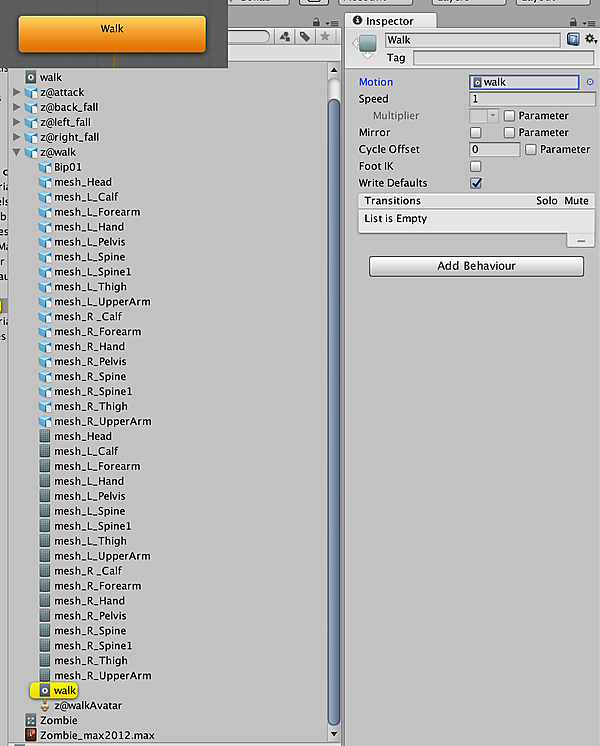Select the z@walkAvatar avatar icon
The width and height of the screenshot is (600, 746).
45,706
